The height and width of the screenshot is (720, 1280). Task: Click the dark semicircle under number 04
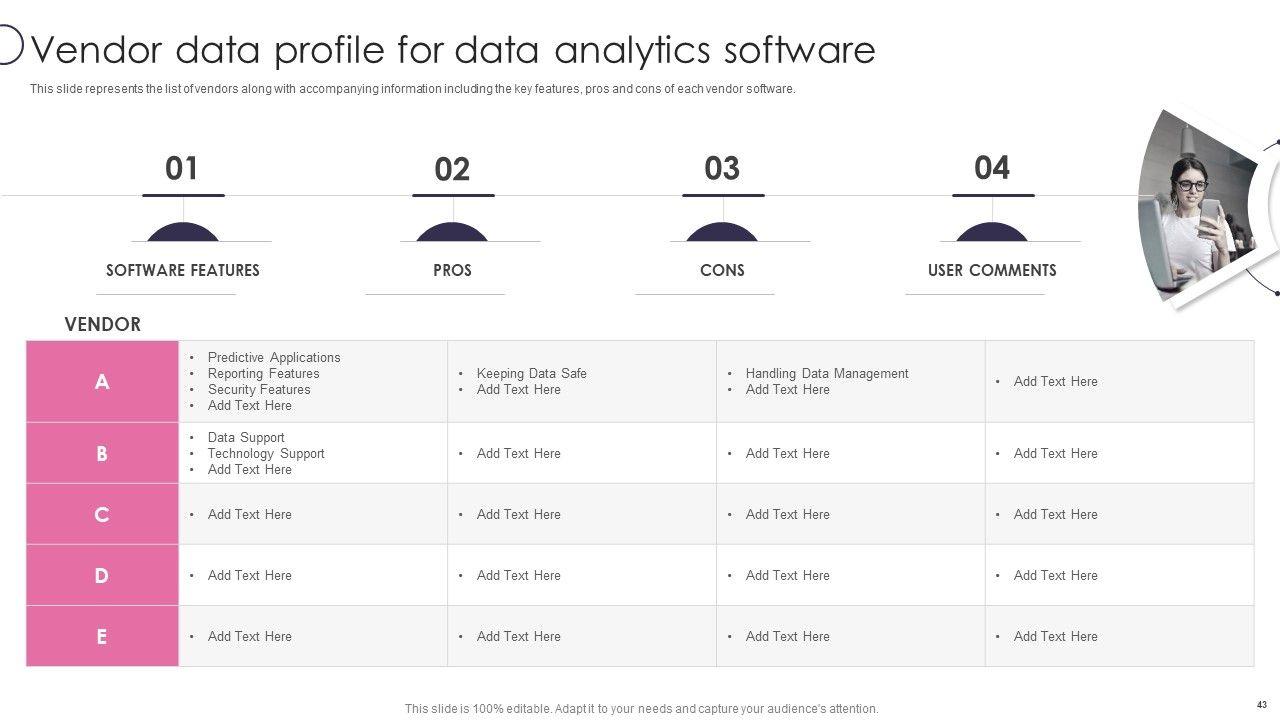coord(992,233)
